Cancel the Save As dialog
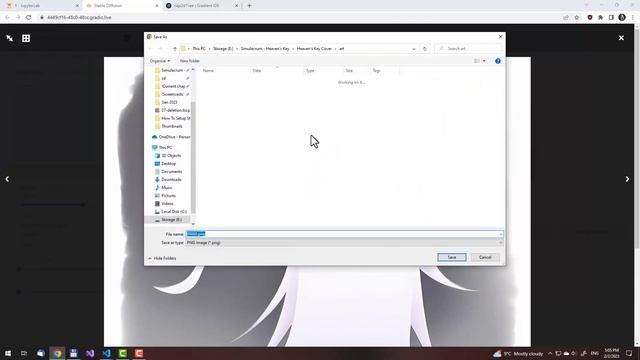 tap(485, 257)
